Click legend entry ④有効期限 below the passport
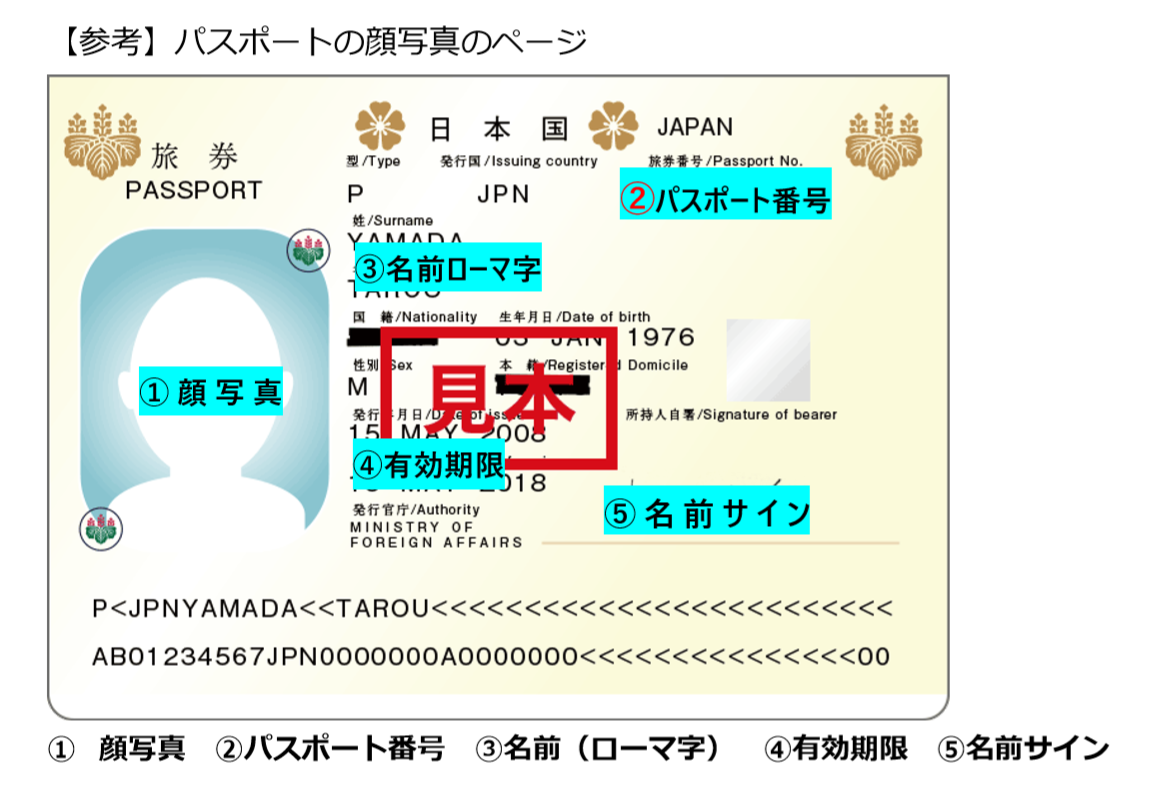 coord(836,748)
